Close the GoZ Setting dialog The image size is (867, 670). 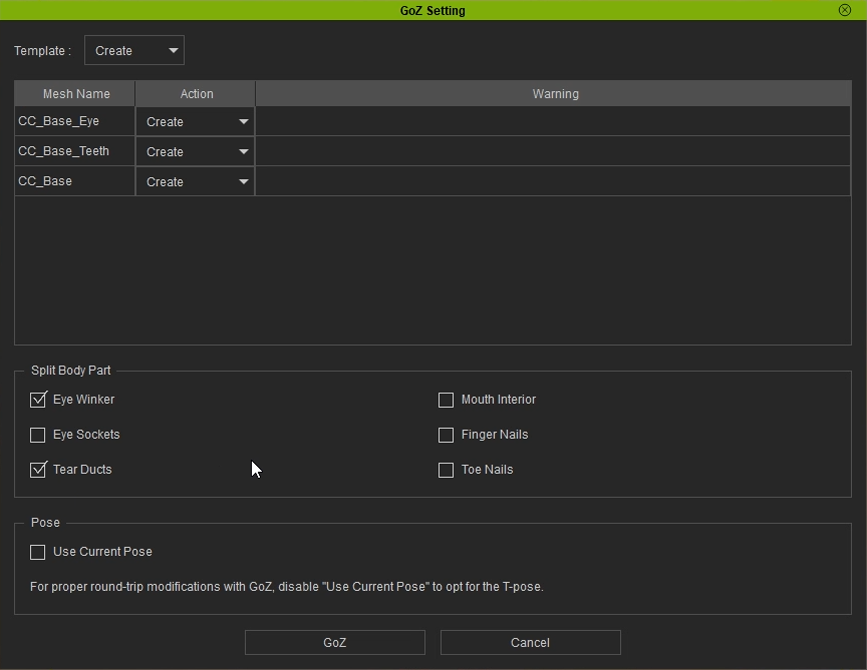845,10
